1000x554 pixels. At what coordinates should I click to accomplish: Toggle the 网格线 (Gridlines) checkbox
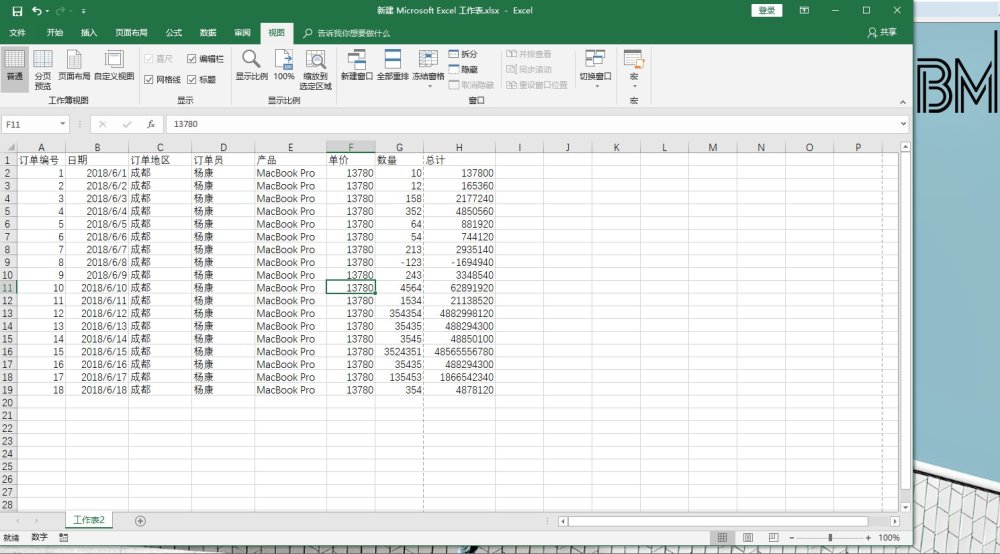pos(149,79)
